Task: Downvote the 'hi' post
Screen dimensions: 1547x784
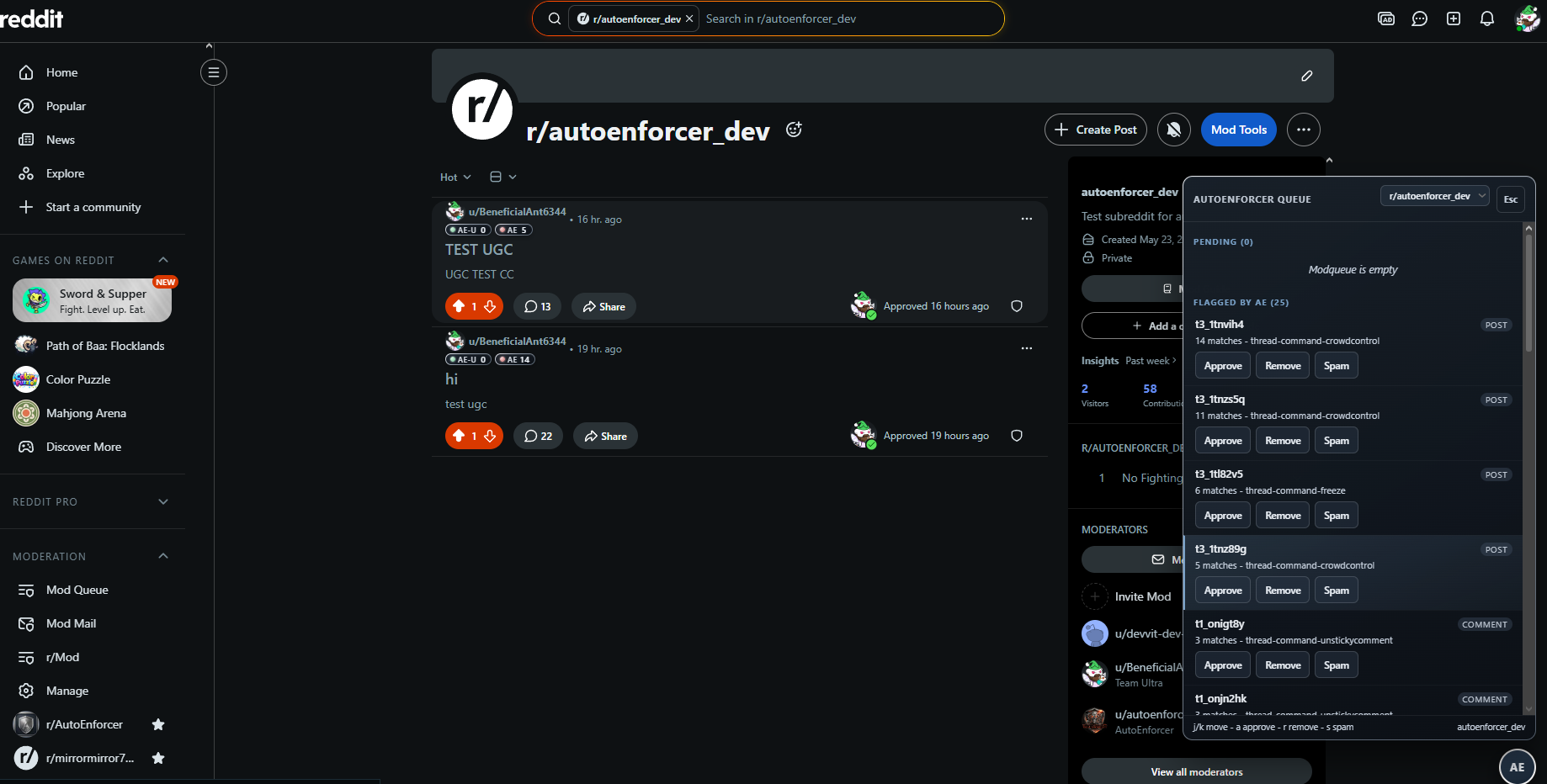Action: pos(490,436)
